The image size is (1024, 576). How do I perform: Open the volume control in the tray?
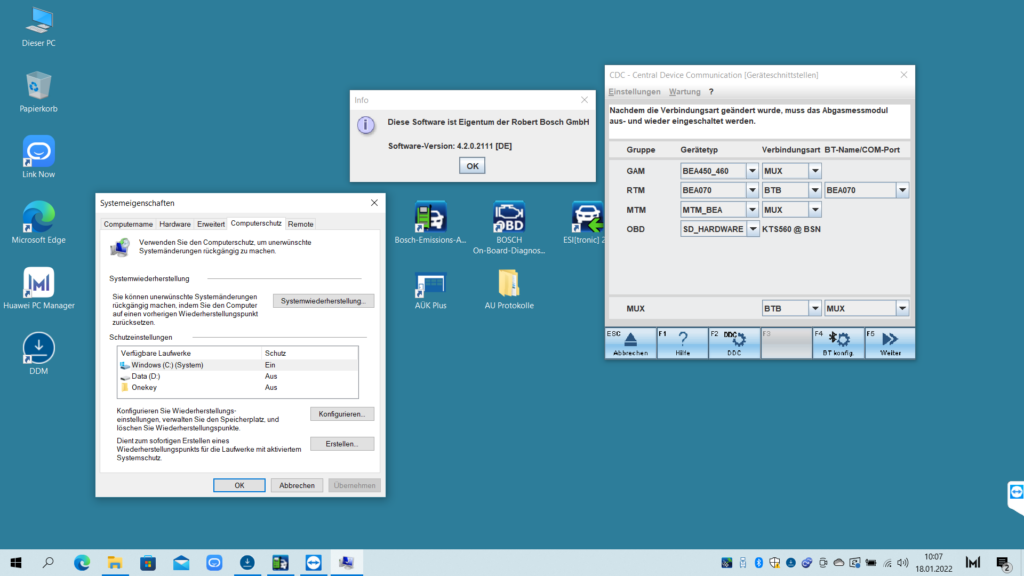(x=903, y=562)
